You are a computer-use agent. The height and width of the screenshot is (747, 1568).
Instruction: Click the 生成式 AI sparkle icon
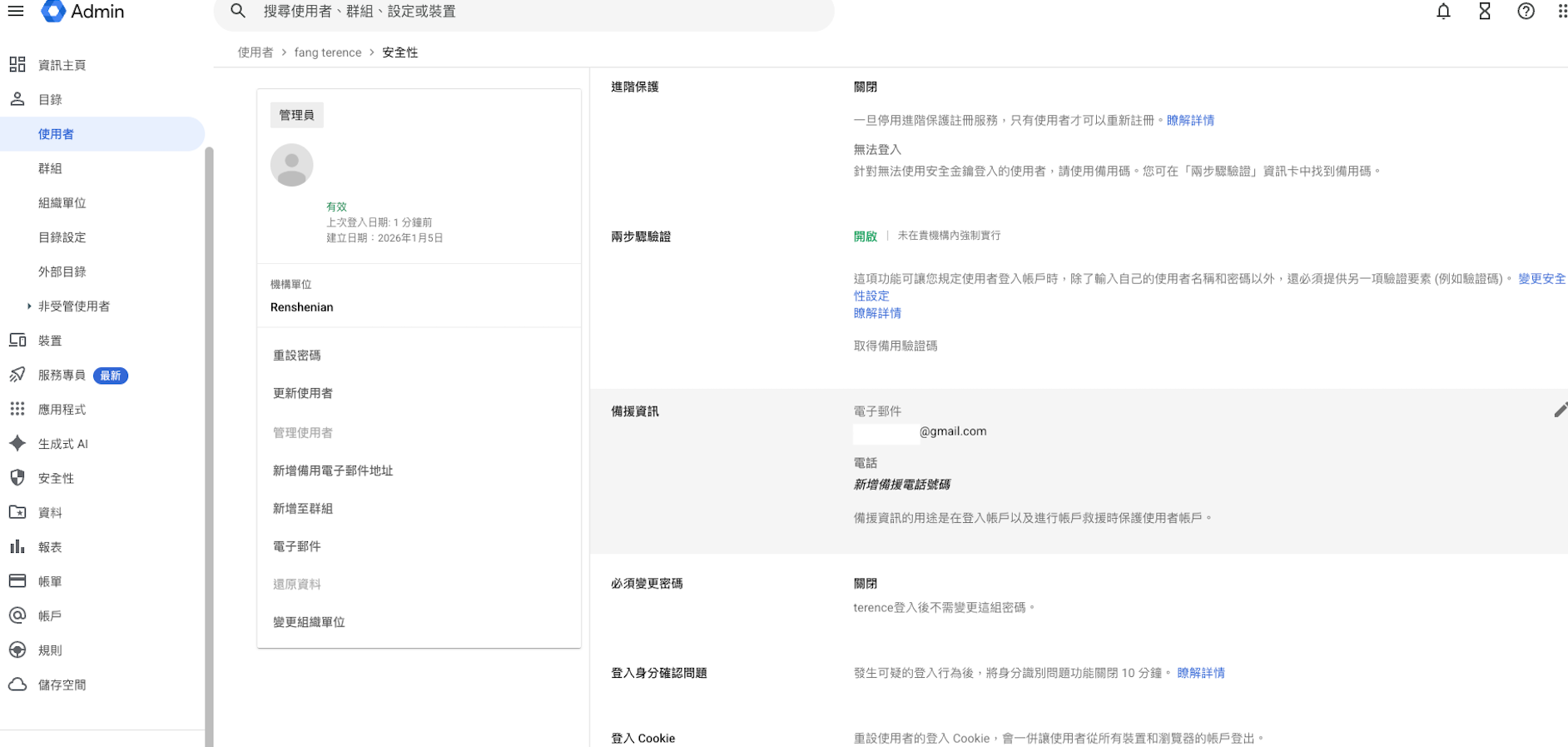[17, 444]
